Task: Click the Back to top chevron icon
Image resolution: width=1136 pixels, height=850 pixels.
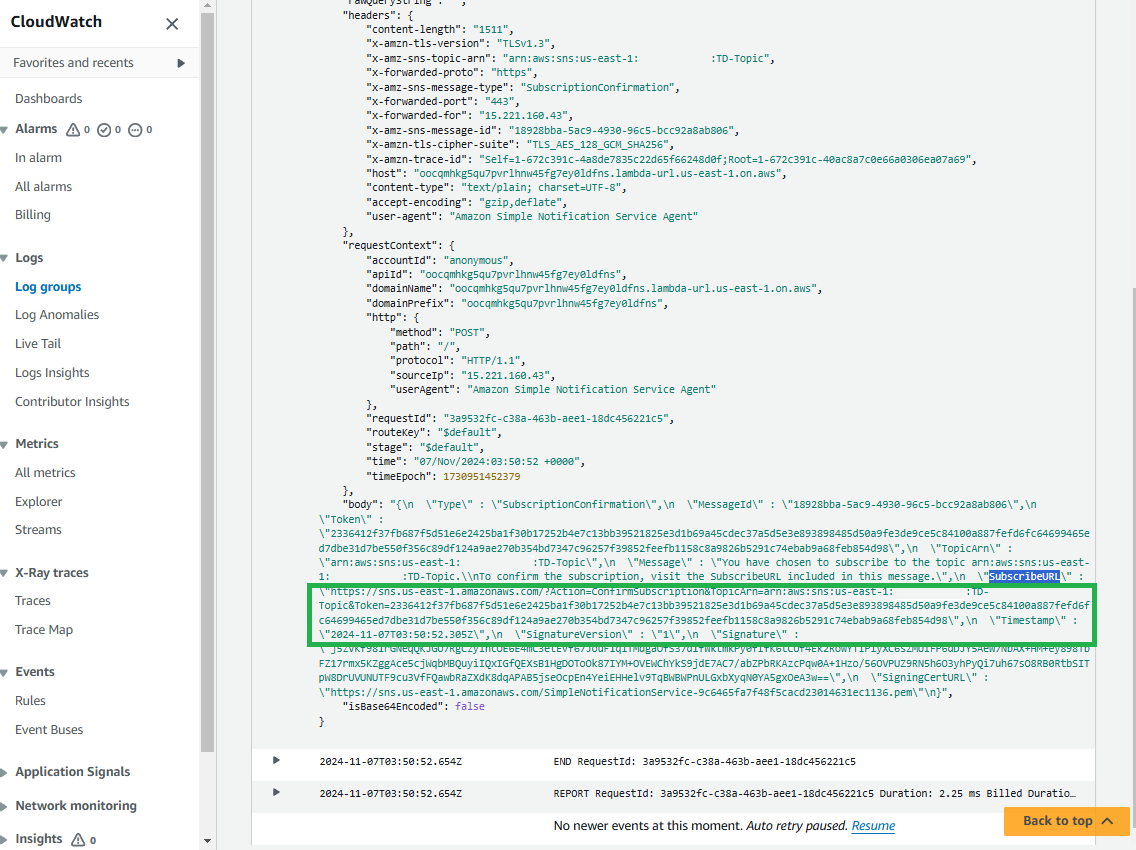Action: coord(1106,821)
